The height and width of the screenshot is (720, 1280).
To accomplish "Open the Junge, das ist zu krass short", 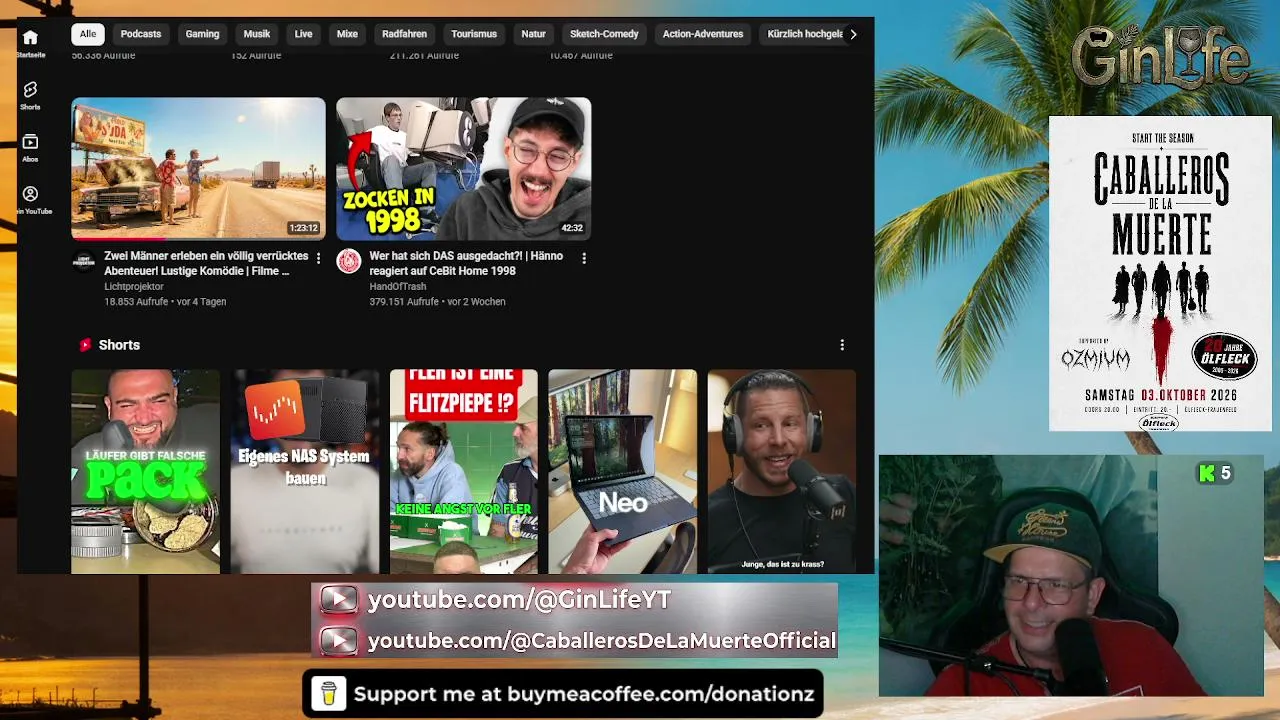I will click(x=782, y=471).
